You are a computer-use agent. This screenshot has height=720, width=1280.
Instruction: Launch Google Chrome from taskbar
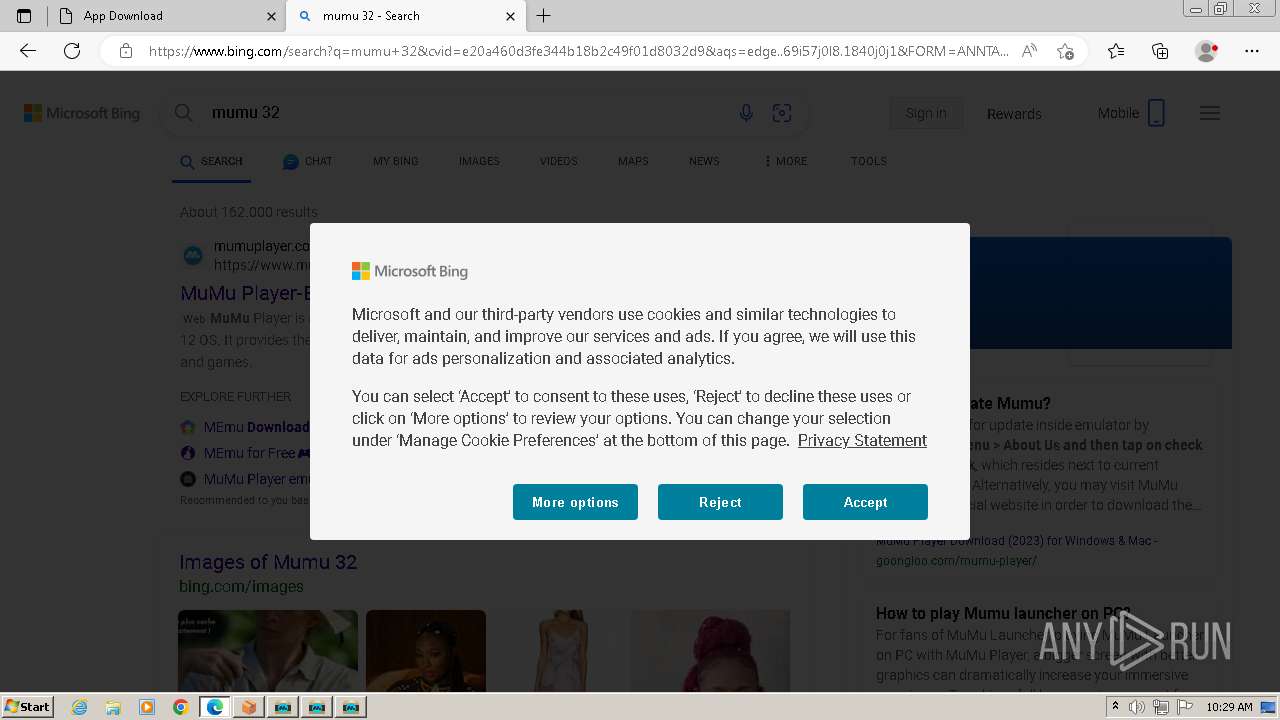pos(181,707)
